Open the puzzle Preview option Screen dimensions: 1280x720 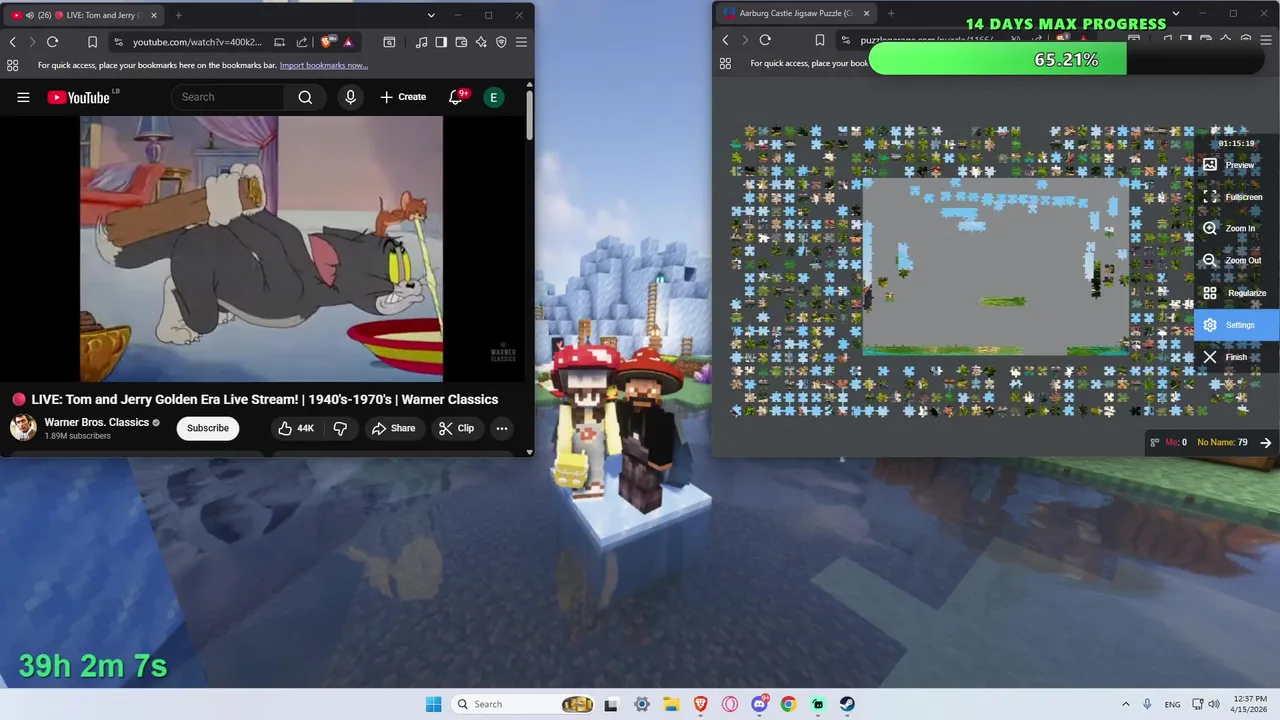(x=1237, y=165)
